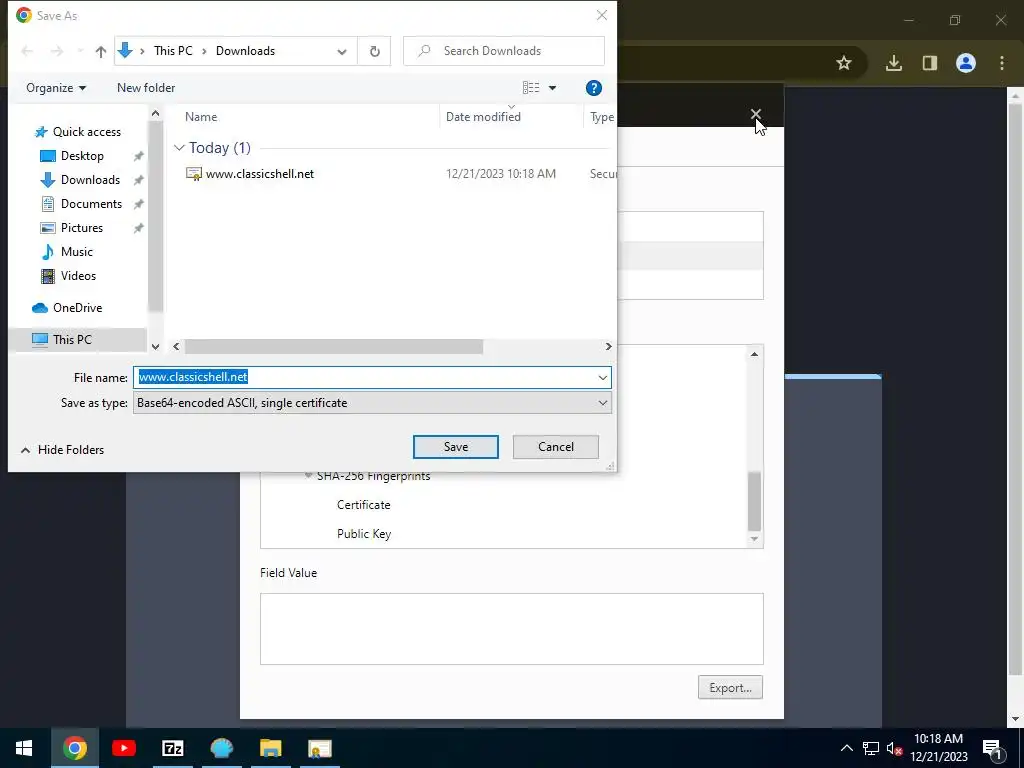Screen dimensions: 1024x768
Task: Sort files by Name column
Action: pyautogui.click(x=201, y=117)
